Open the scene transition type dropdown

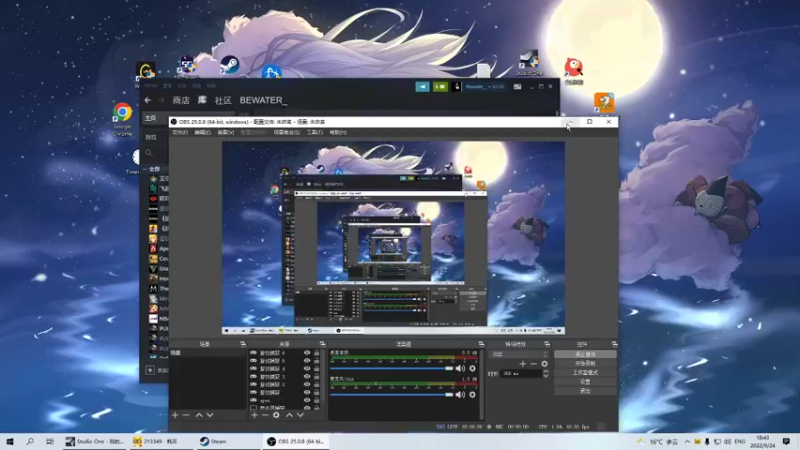click(x=519, y=354)
